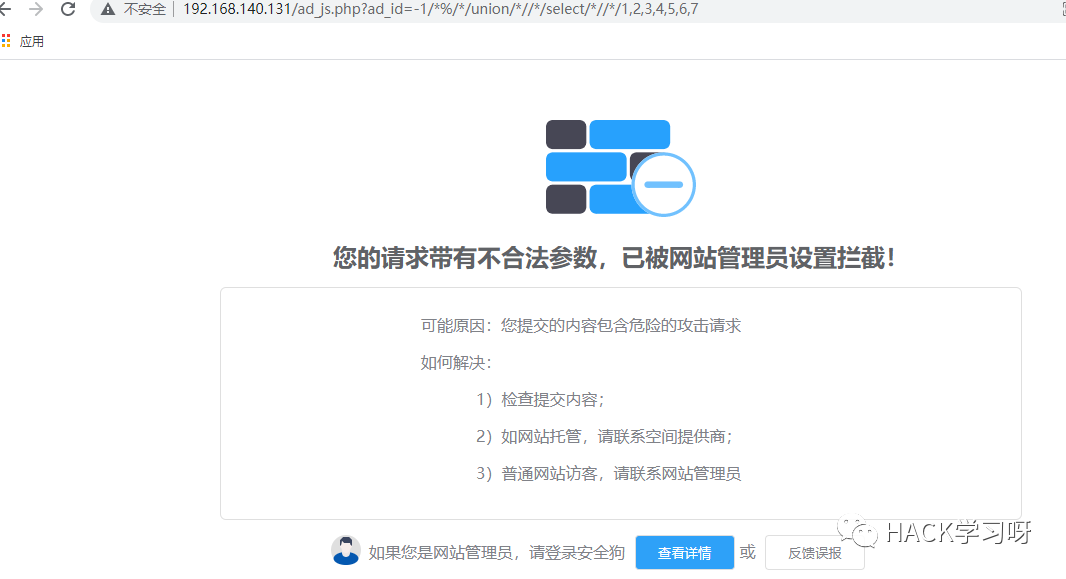Click the 可能原因 line
This screenshot has width=1066, height=579.
581,326
